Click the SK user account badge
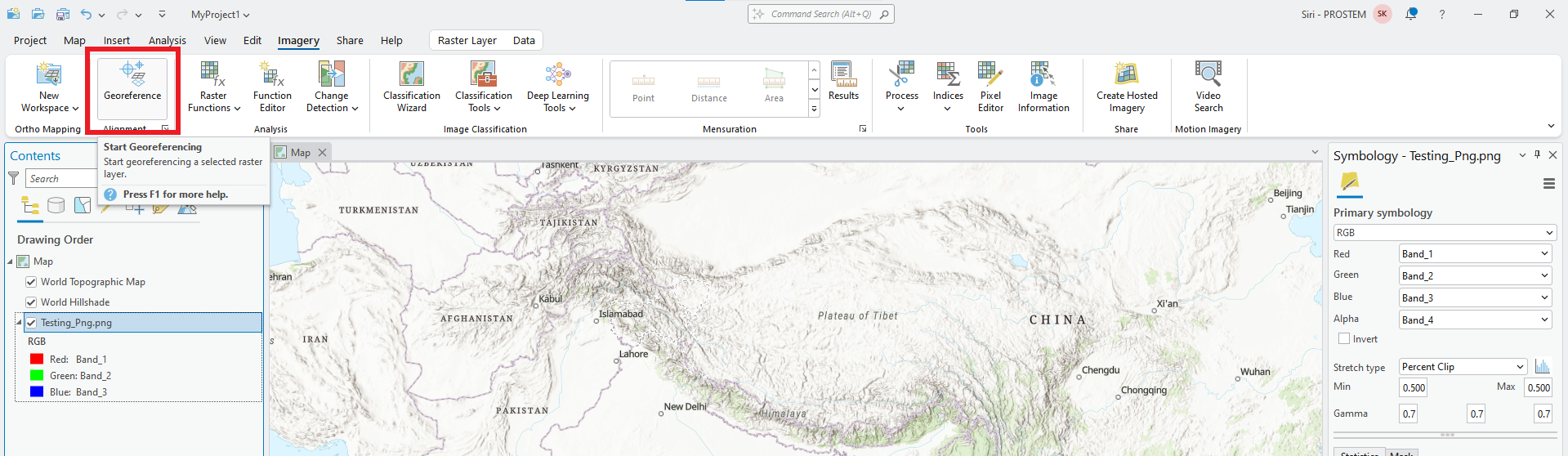 (x=1383, y=14)
